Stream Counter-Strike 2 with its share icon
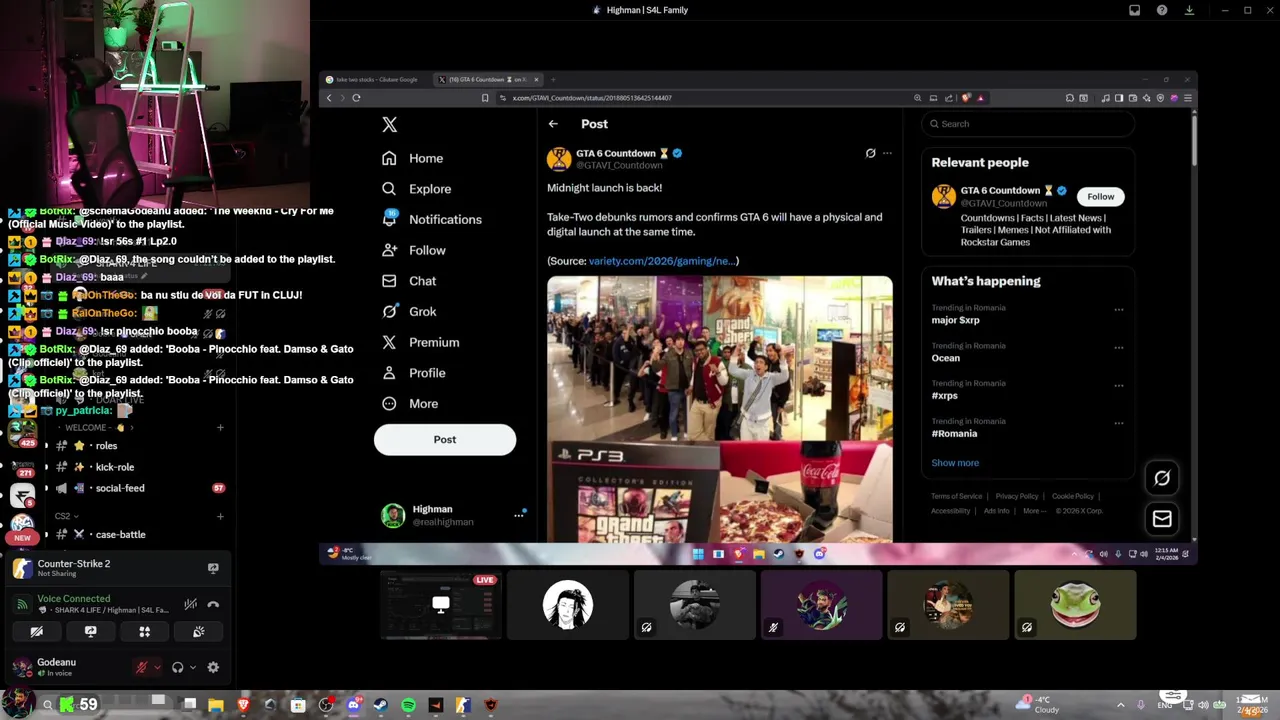The image size is (1280, 720). tap(213, 568)
